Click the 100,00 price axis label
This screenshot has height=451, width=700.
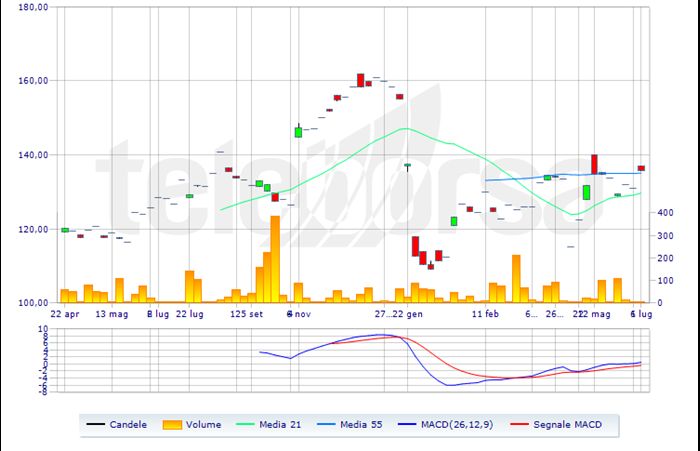33,303
